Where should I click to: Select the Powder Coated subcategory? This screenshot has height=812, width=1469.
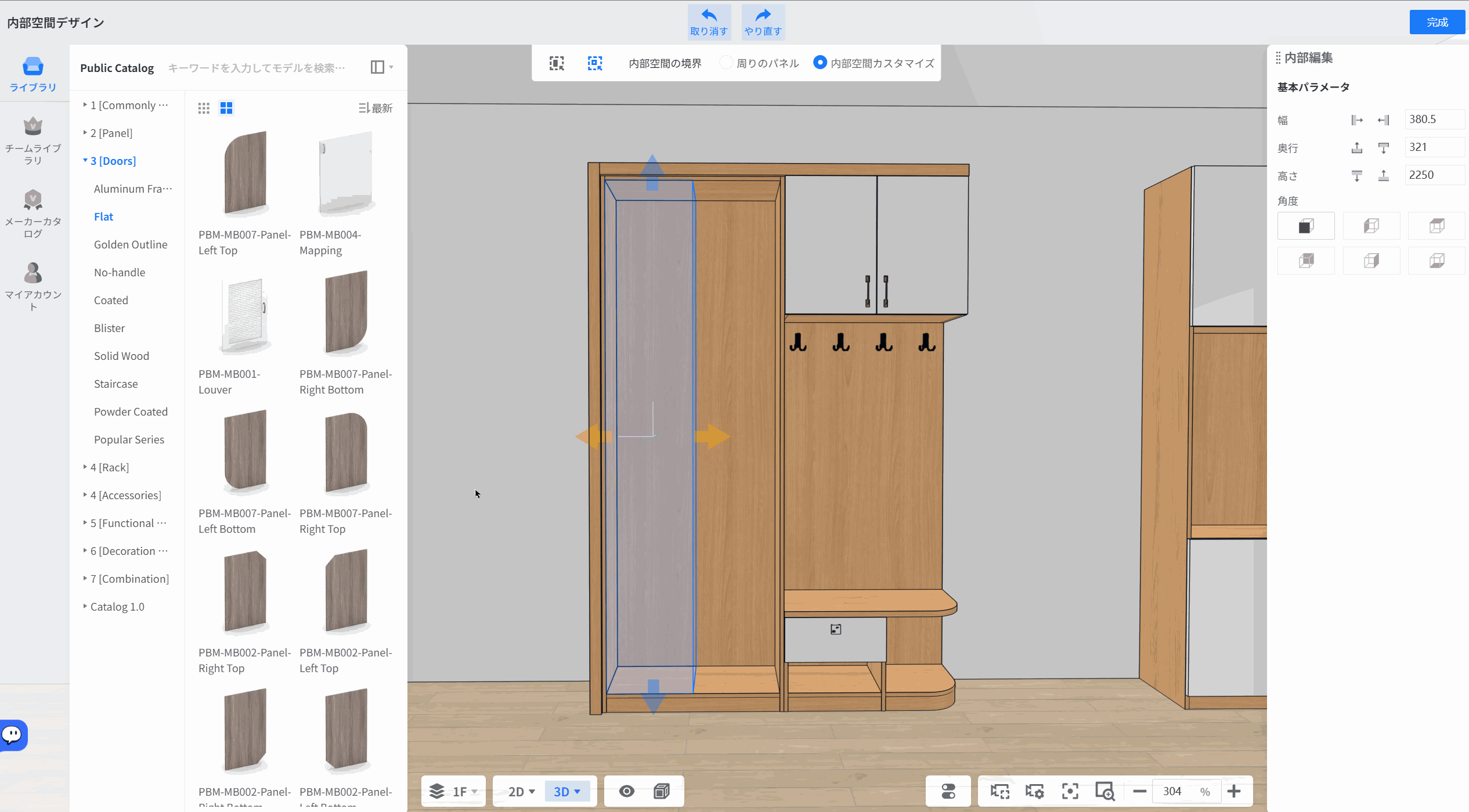(131, 412)
